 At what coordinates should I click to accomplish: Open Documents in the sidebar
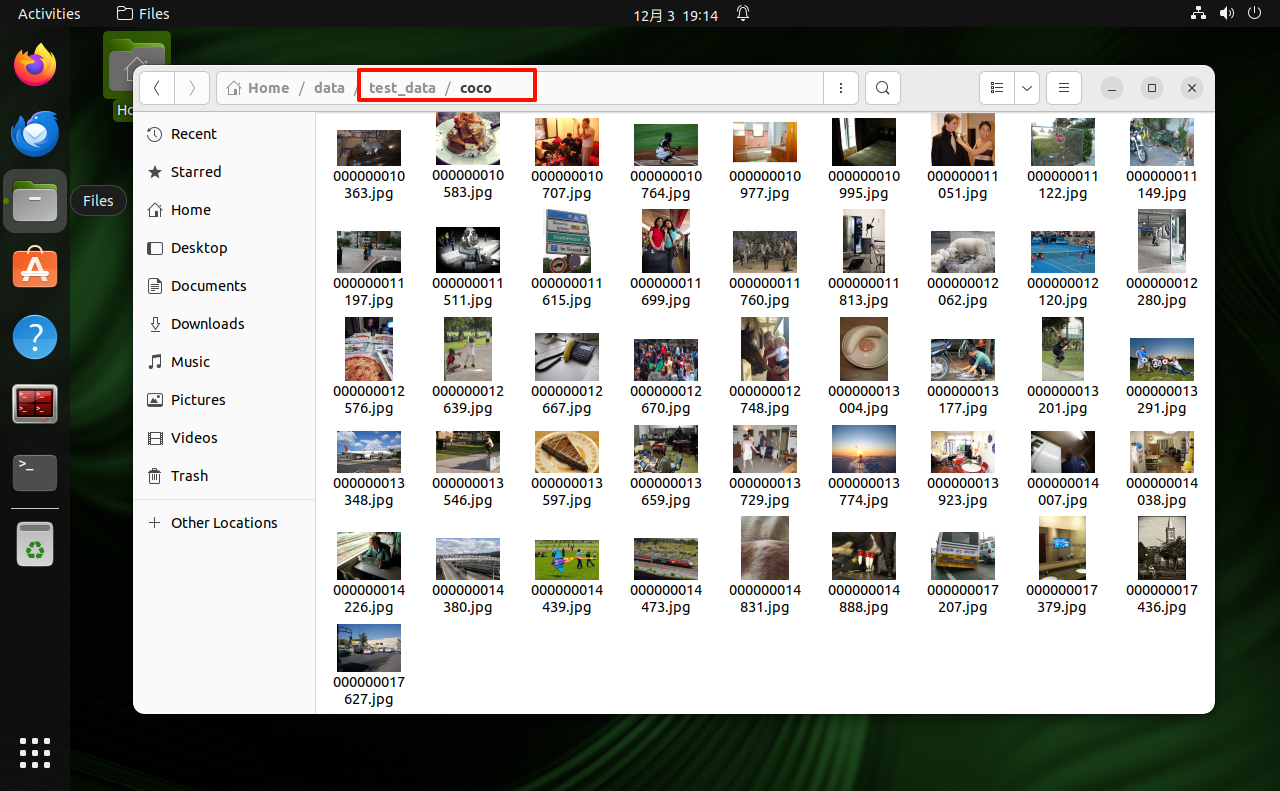pos(225,286)
